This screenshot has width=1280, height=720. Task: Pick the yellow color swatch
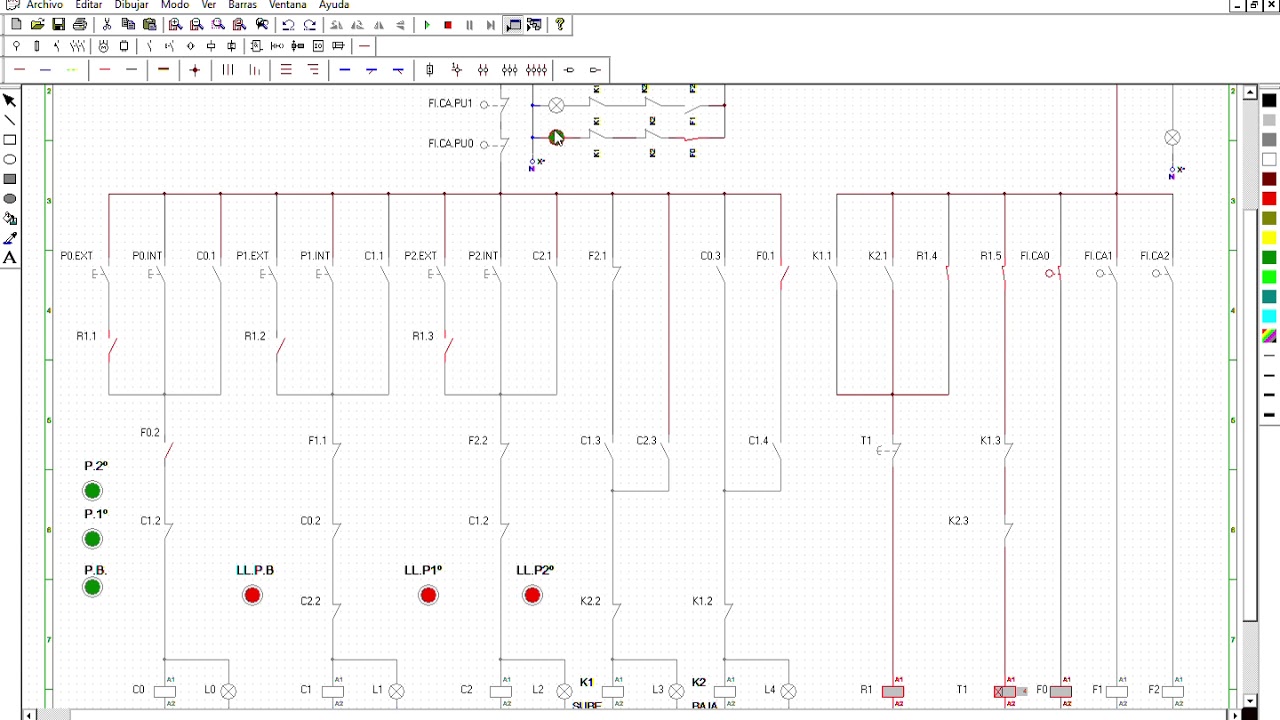(x=1269, y=238)
